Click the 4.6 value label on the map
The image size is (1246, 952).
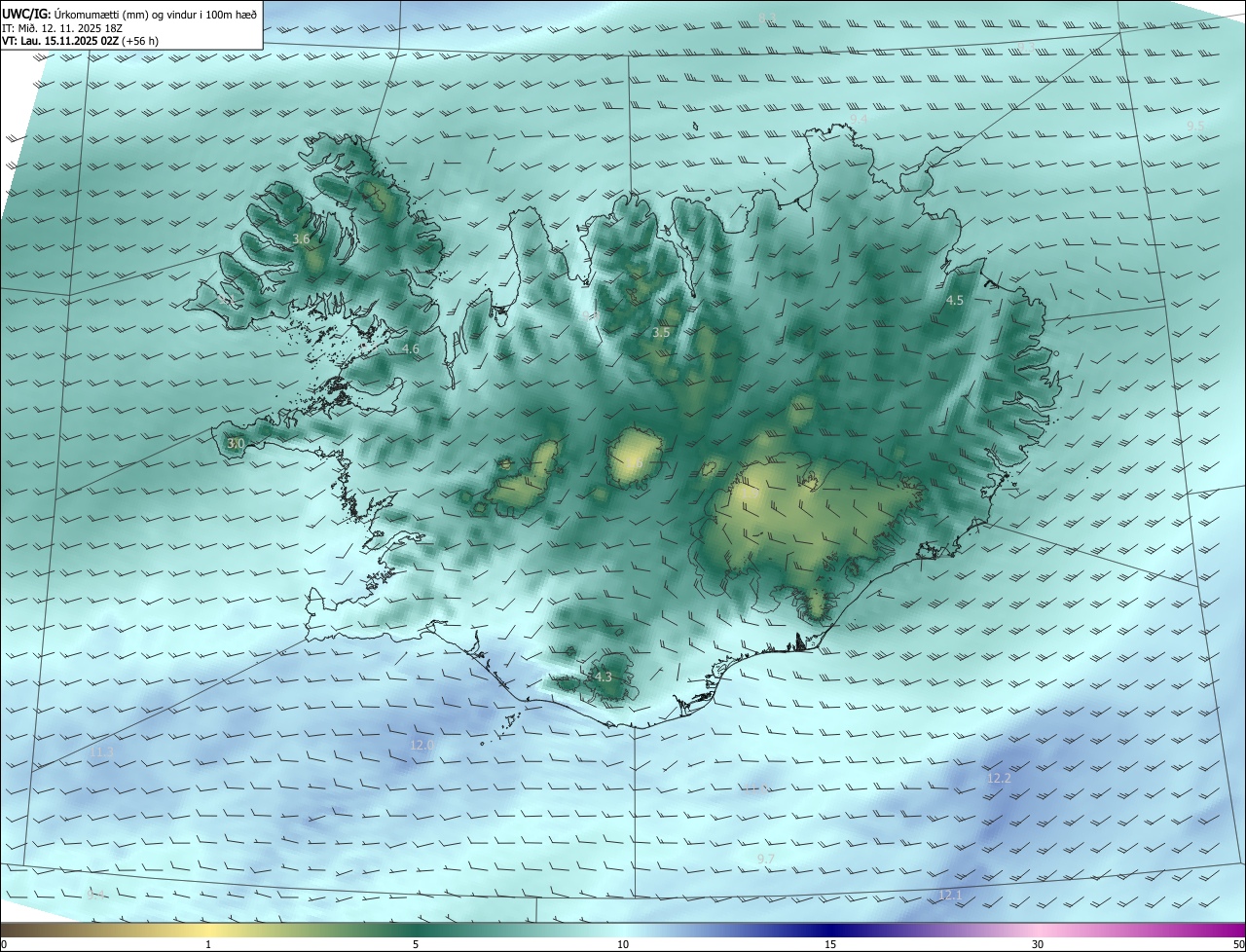point(410,348)
